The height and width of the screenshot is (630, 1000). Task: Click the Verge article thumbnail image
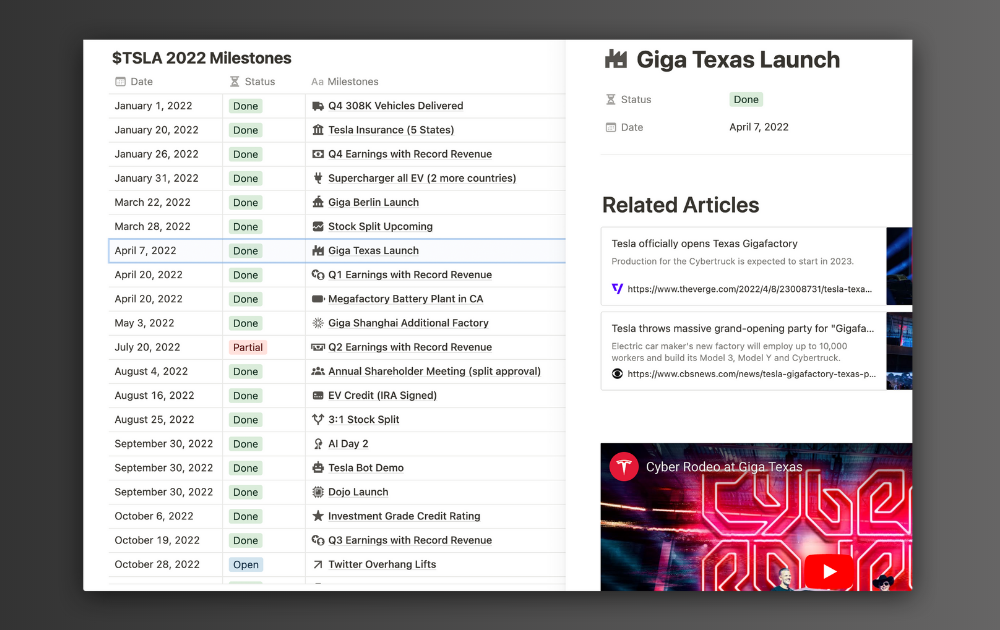point(899,266)
